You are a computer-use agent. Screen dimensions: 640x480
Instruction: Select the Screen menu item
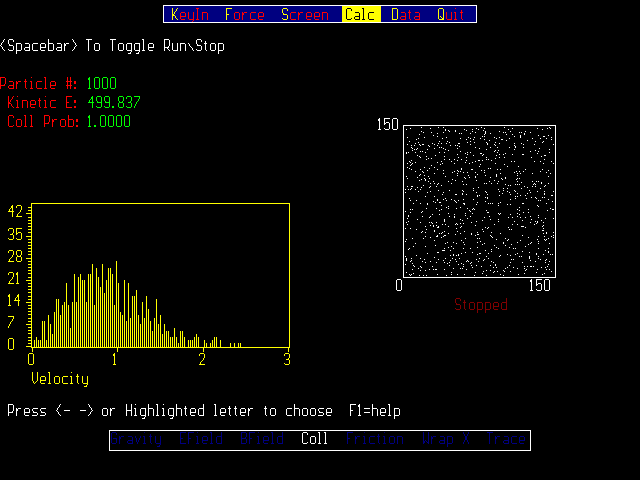point(304,15)
